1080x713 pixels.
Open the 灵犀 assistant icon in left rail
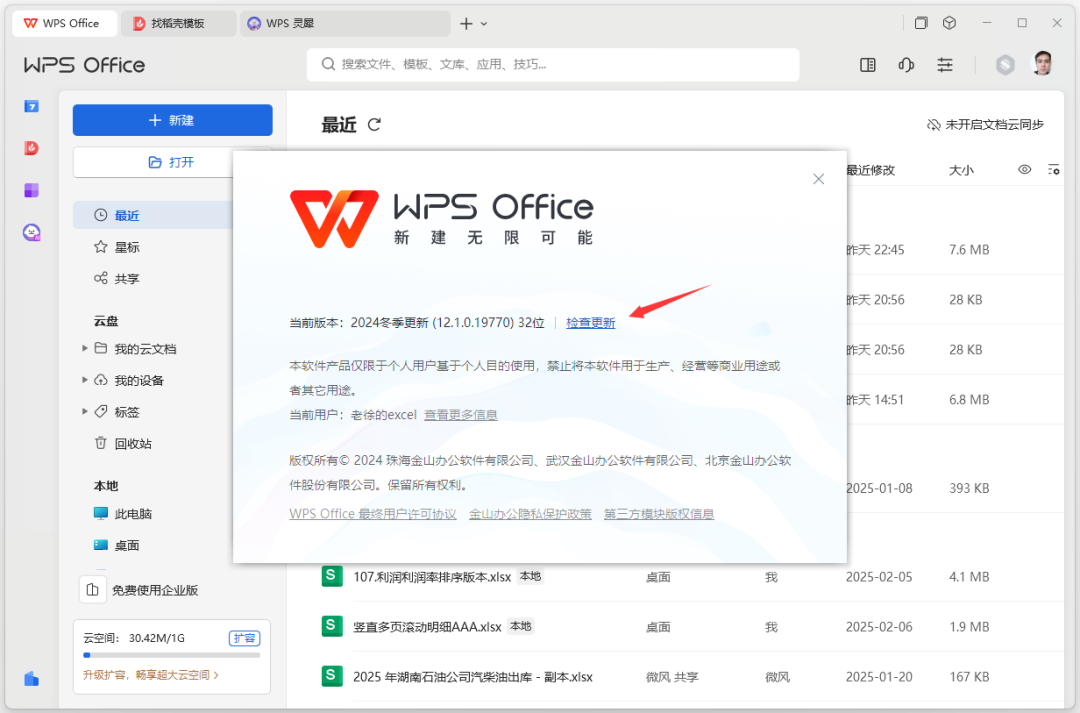(32, 232)
